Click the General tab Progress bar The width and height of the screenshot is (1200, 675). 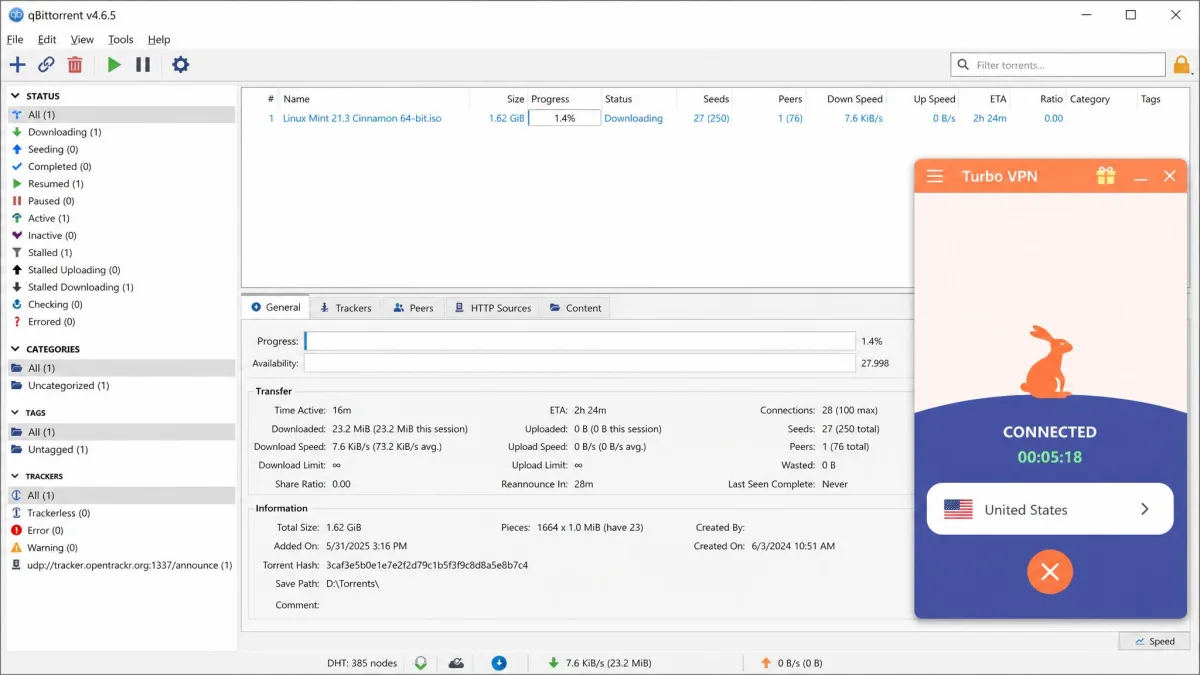pos(580,341)
